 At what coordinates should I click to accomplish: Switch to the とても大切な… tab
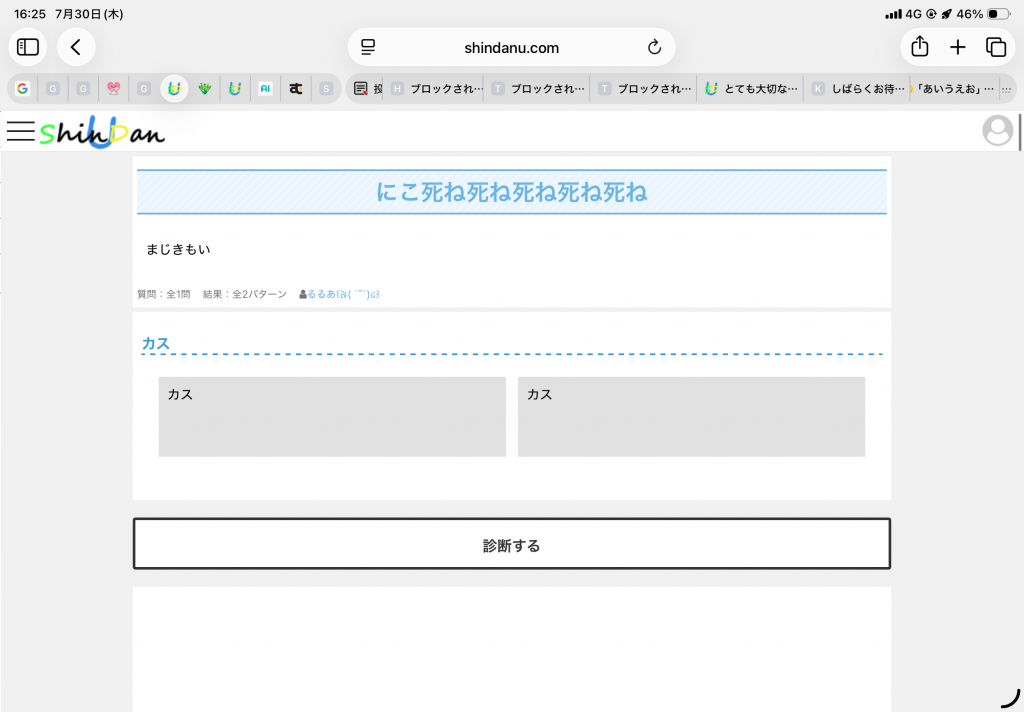tap(750, 89)
